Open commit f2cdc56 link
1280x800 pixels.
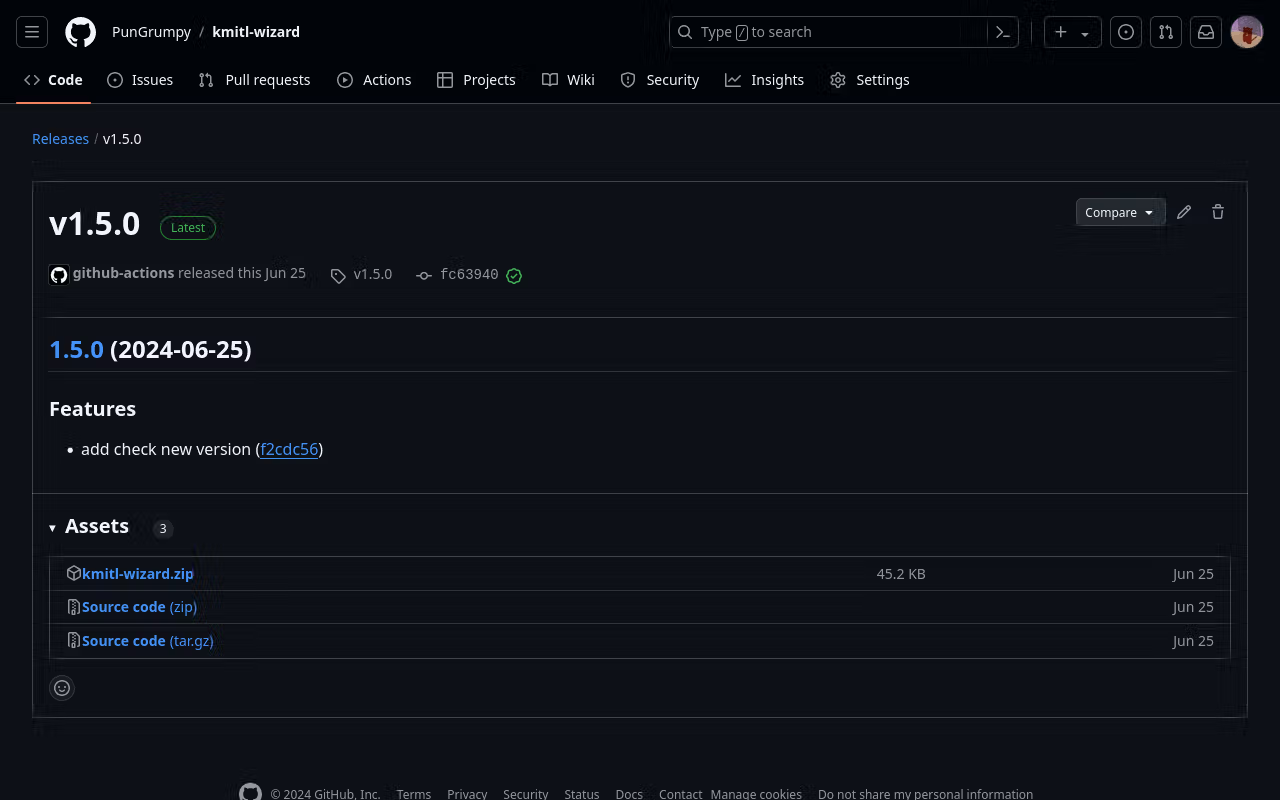click(x=289, y=450)
